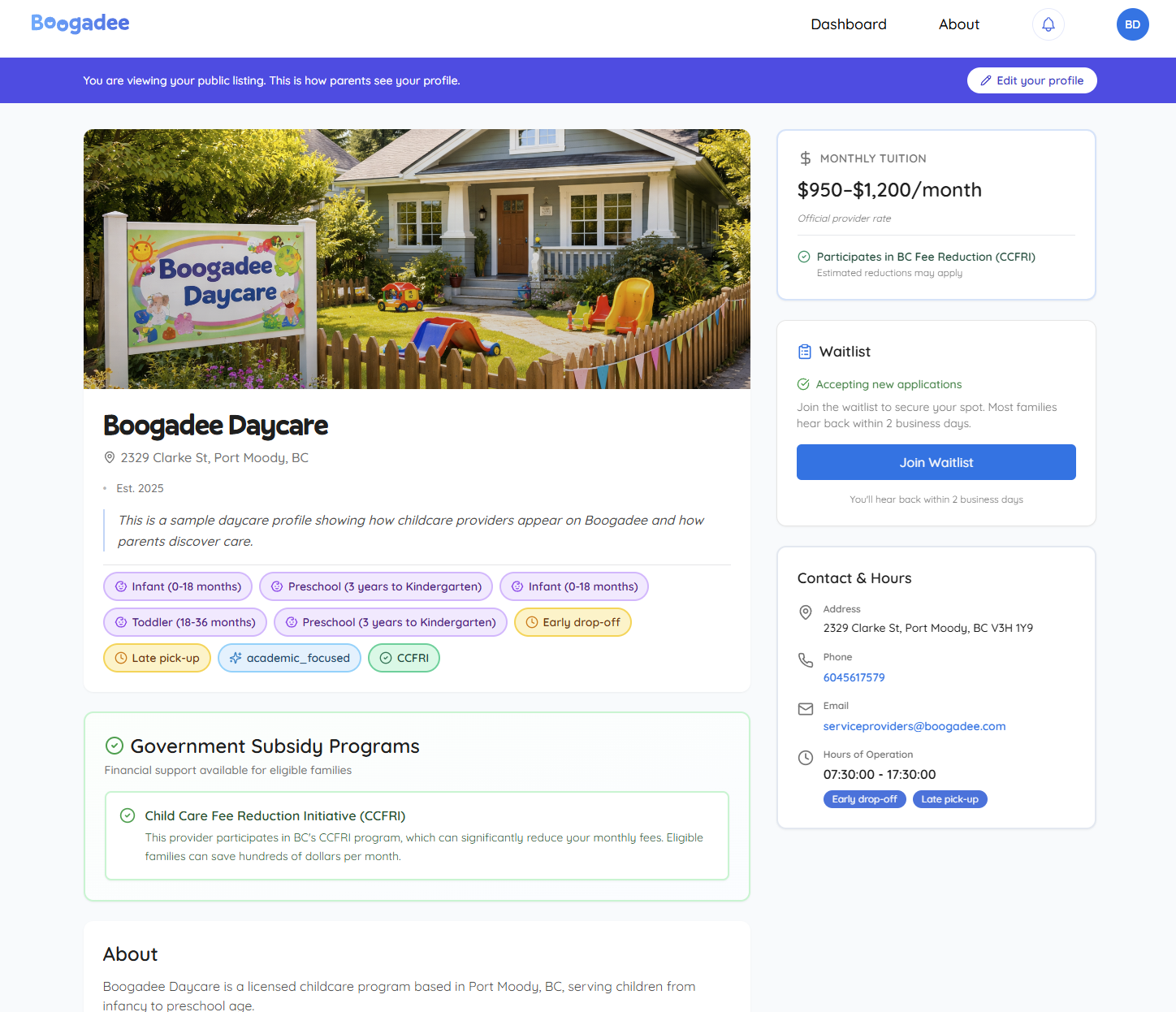Click the Join Waitlist button
This screenshot has width=1176, height=1012.
pyautogui.click(x=936, y=462)
